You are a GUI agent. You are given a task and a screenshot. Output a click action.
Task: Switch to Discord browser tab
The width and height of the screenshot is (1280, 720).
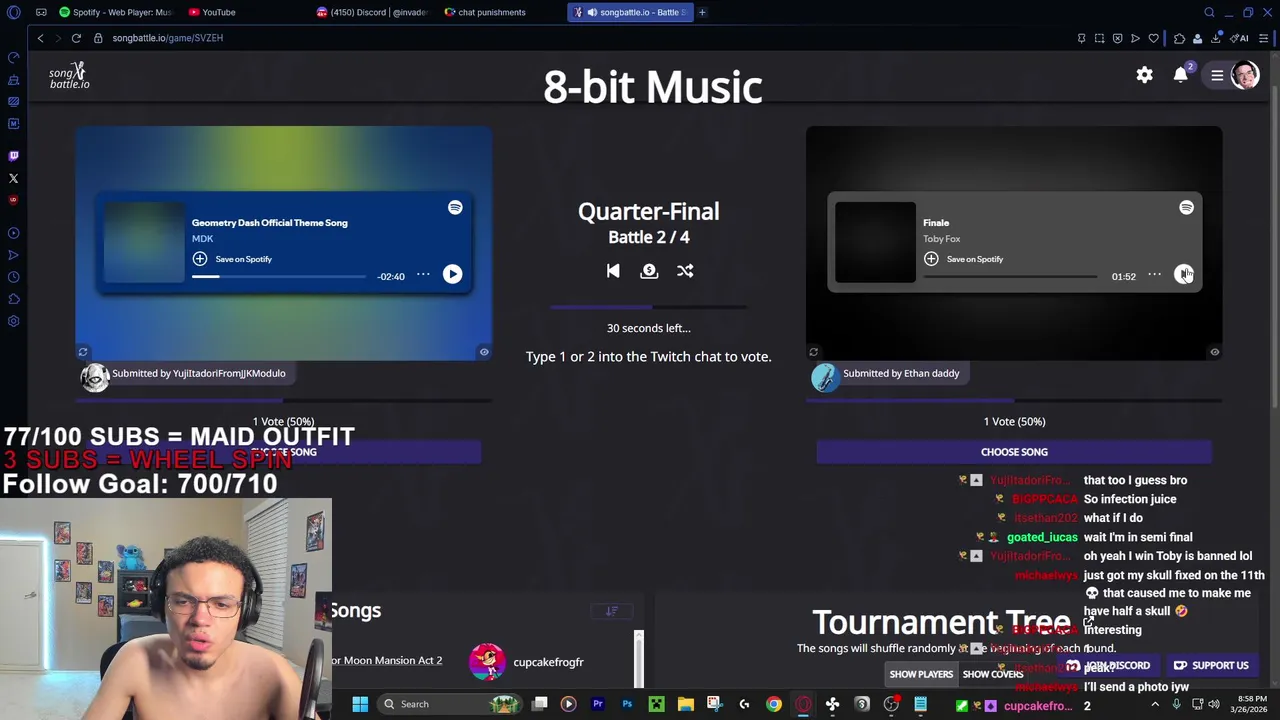[x=372, y=12]
